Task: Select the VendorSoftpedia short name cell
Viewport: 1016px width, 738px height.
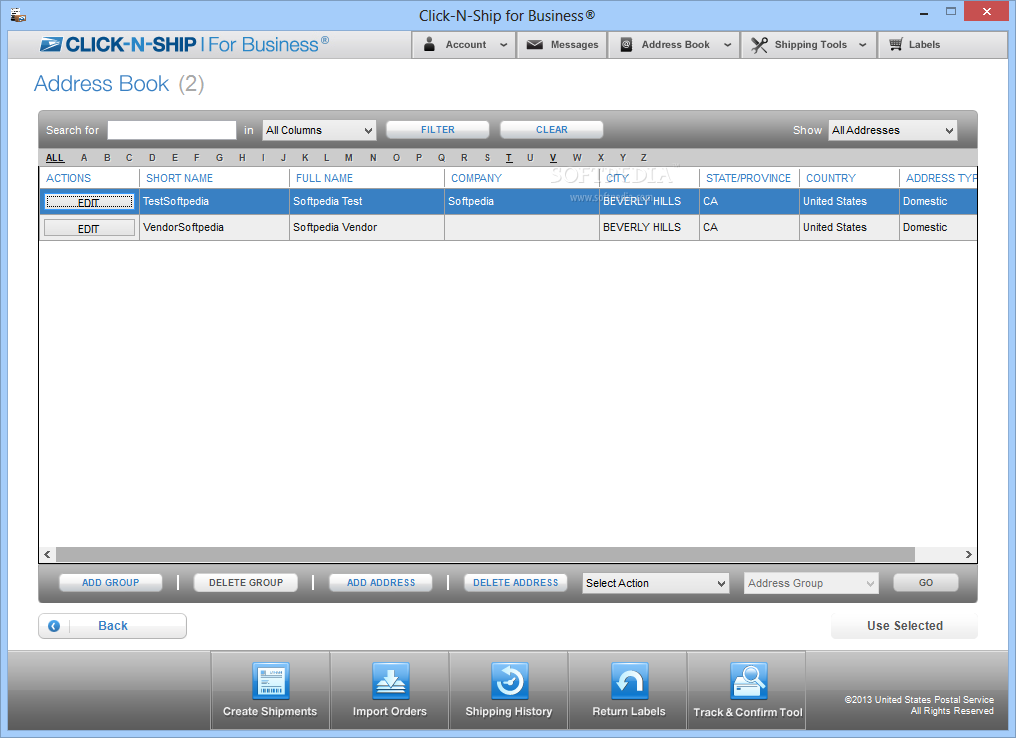Action: click(x=214, y=227)
